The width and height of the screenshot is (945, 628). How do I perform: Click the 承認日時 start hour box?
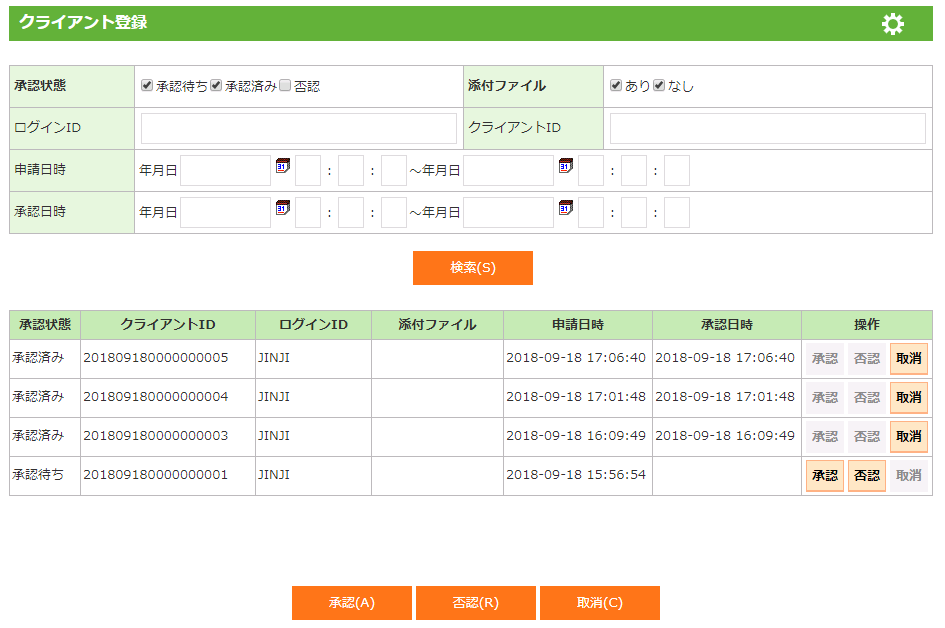click(x=308, y=213)
